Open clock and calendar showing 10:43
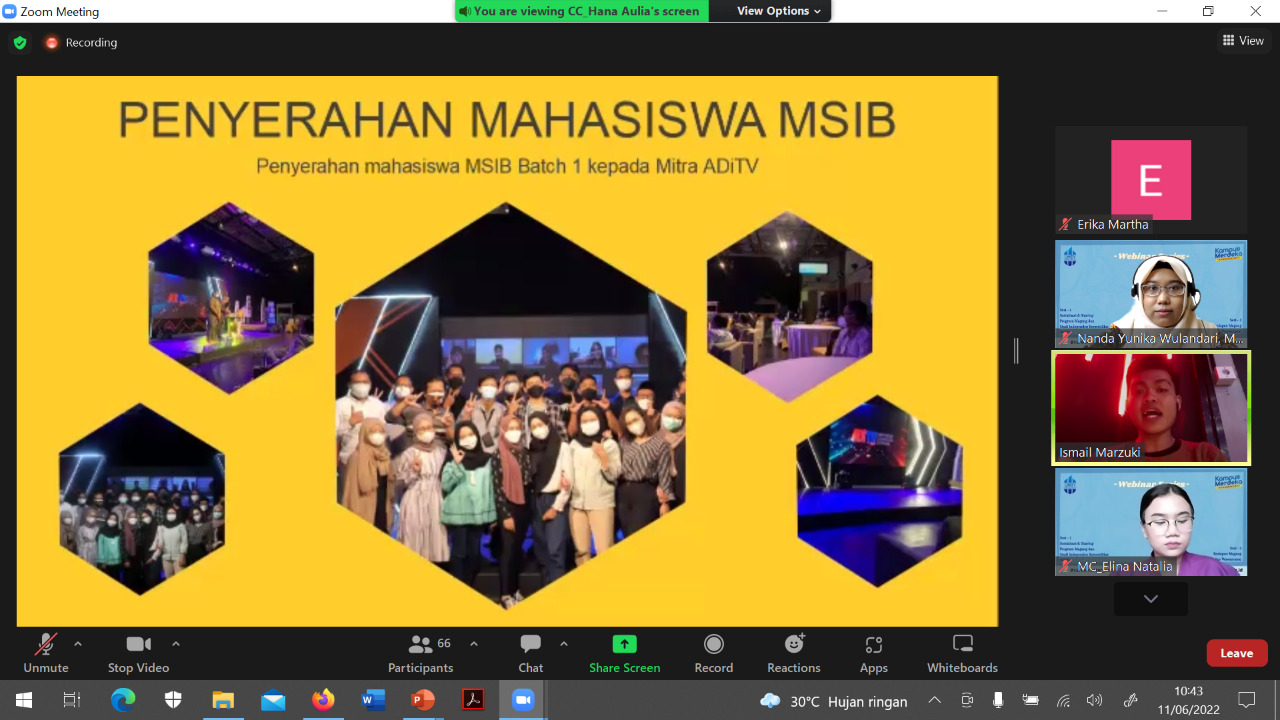The width and height of the screenshot is (1280, 720). (1190, 701)
